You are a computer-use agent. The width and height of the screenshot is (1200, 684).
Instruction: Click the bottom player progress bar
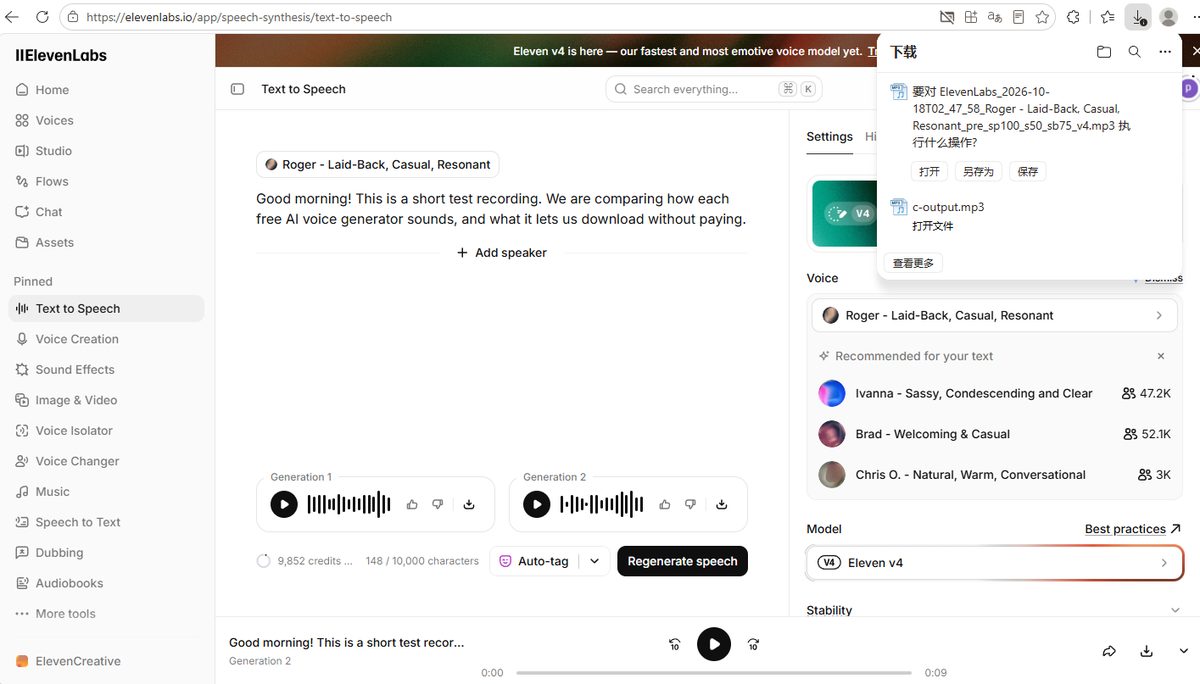pyautogui.click(x=714, y=673)
